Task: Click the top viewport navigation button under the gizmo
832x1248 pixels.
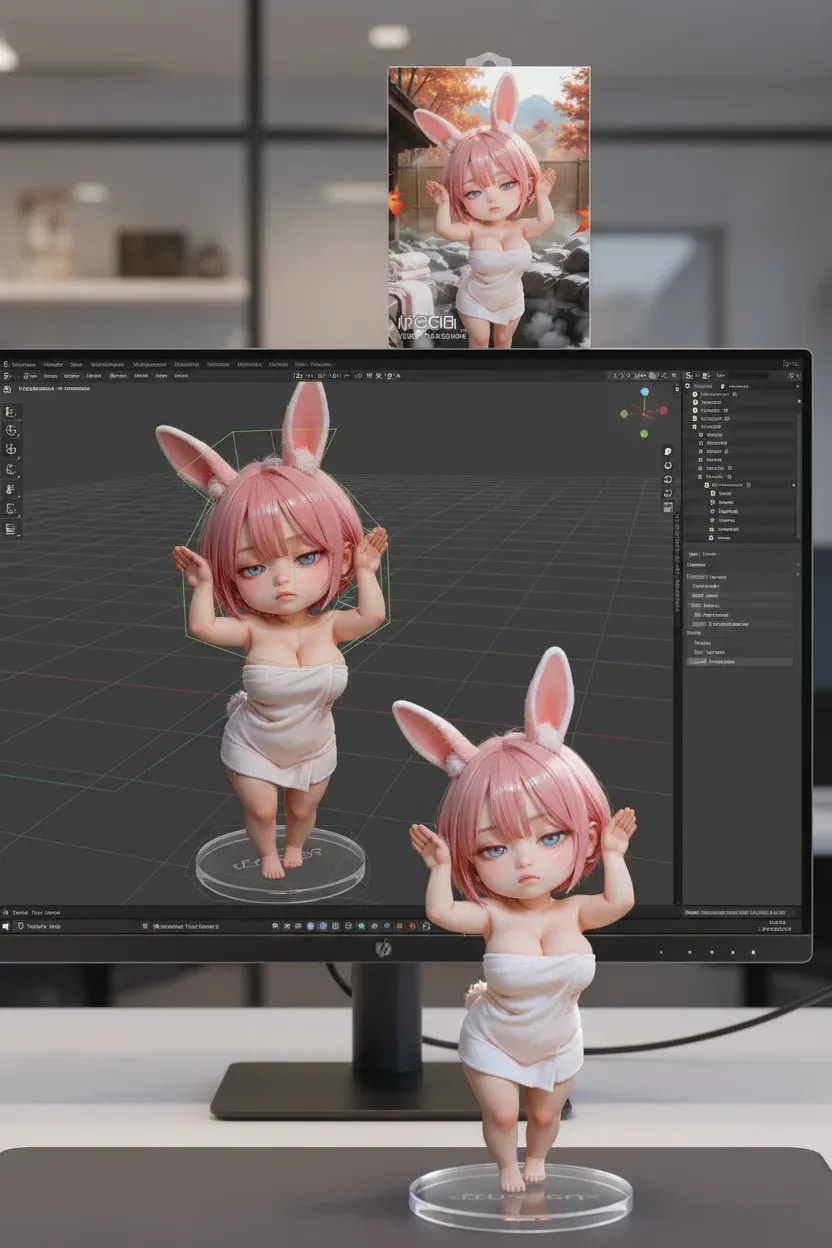Action: pos(668,452)
